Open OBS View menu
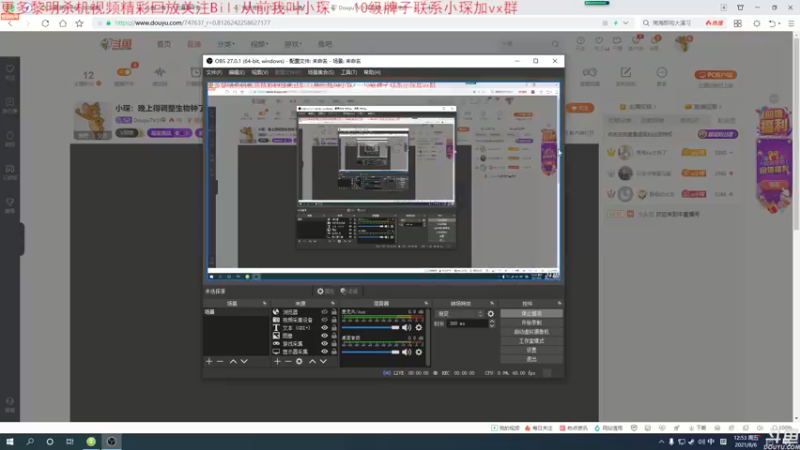The image size is (800, 450). [x=260, y=72]
